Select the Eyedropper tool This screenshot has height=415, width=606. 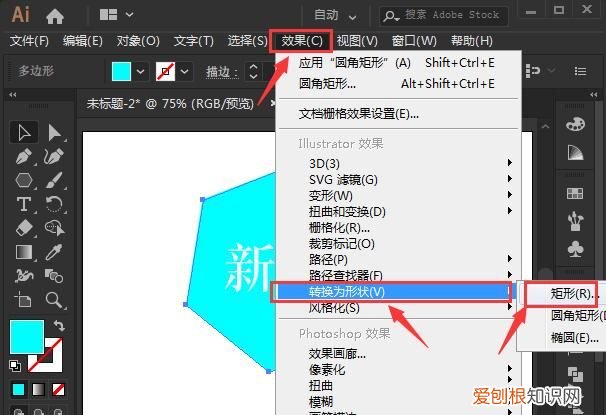(x=54, y=252)
